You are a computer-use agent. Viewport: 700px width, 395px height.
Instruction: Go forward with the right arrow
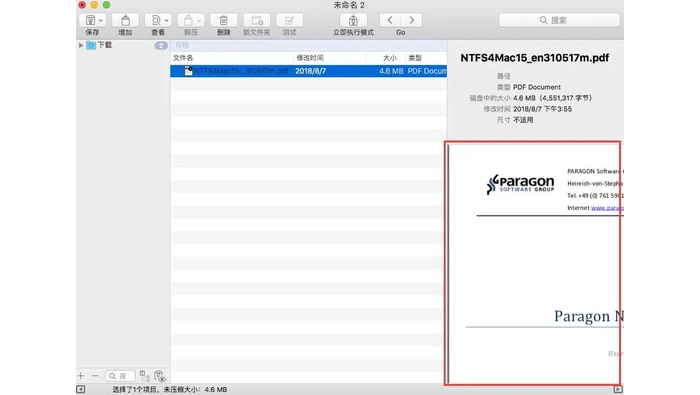pyautogui.click(x=411, y=20)
